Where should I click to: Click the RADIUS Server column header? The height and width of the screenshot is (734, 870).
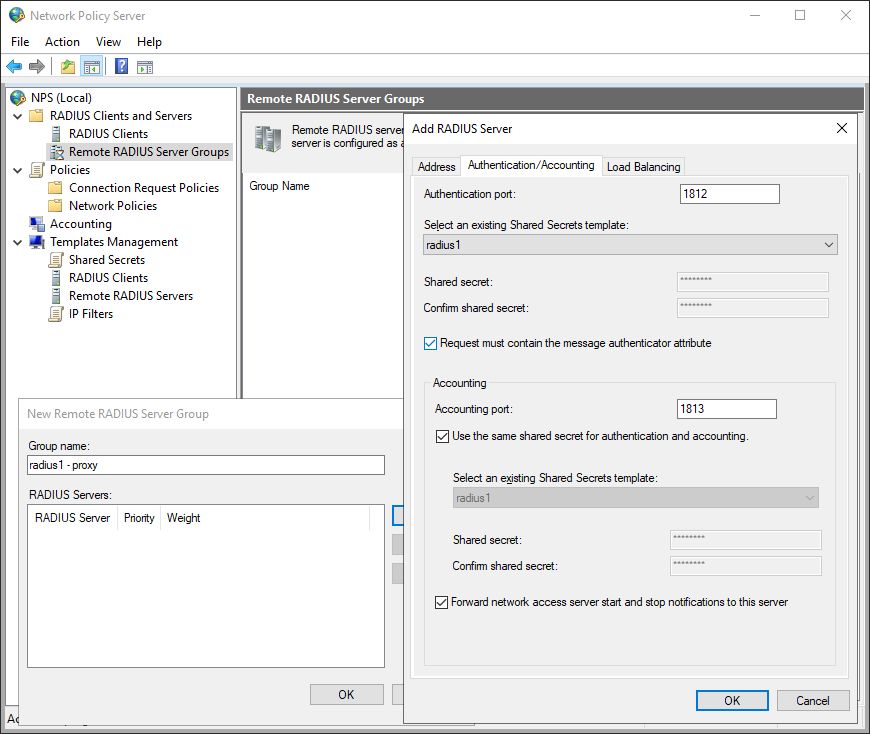(73, 518)
